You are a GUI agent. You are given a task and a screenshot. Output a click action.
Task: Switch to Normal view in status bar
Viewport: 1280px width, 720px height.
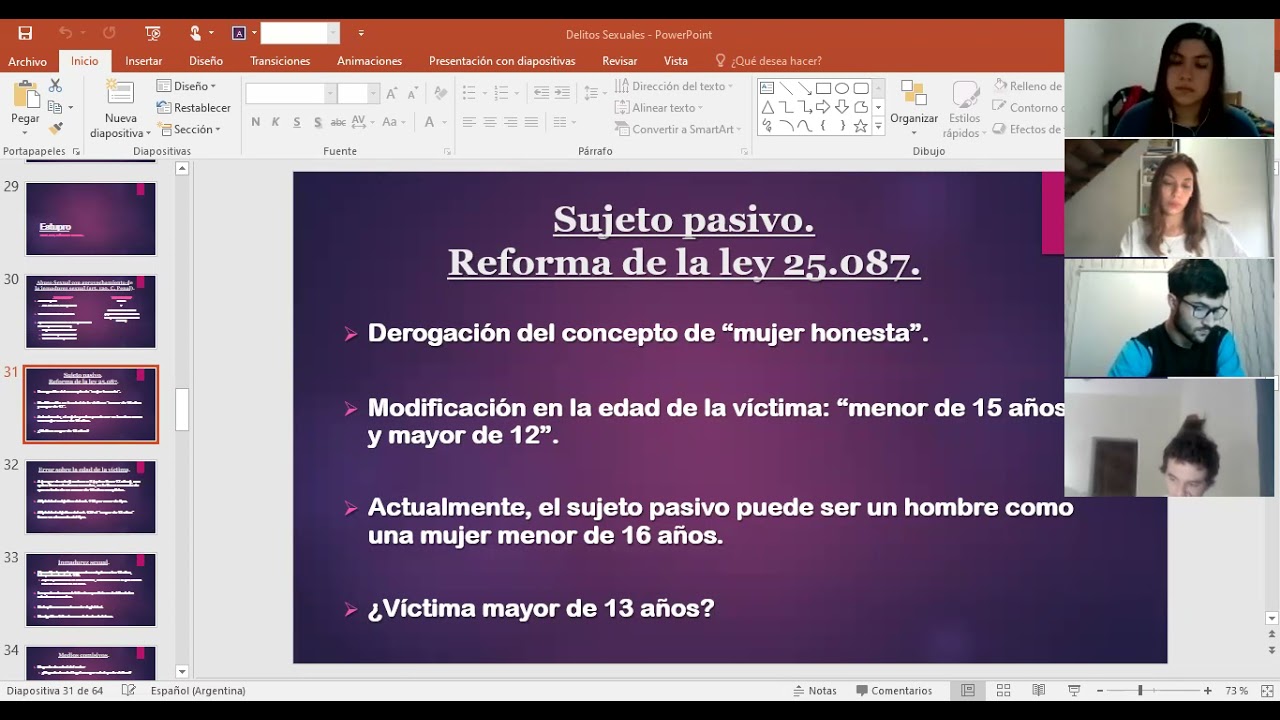968,690
